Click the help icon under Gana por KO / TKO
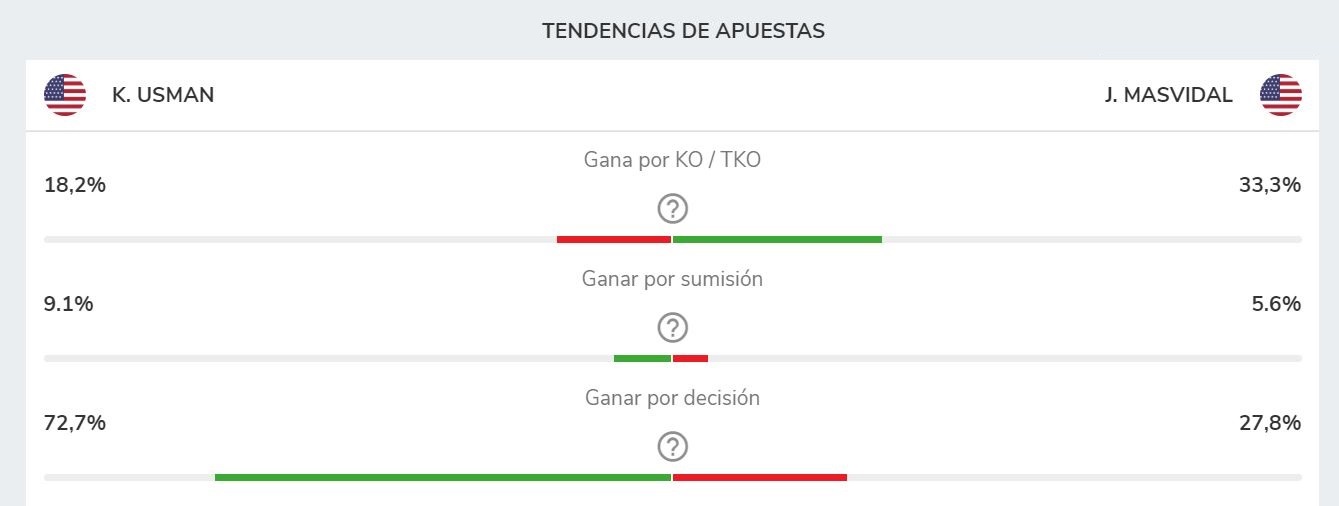Image resolution: width=1339 pixels, height=506 pixels. tap(673, 209)
